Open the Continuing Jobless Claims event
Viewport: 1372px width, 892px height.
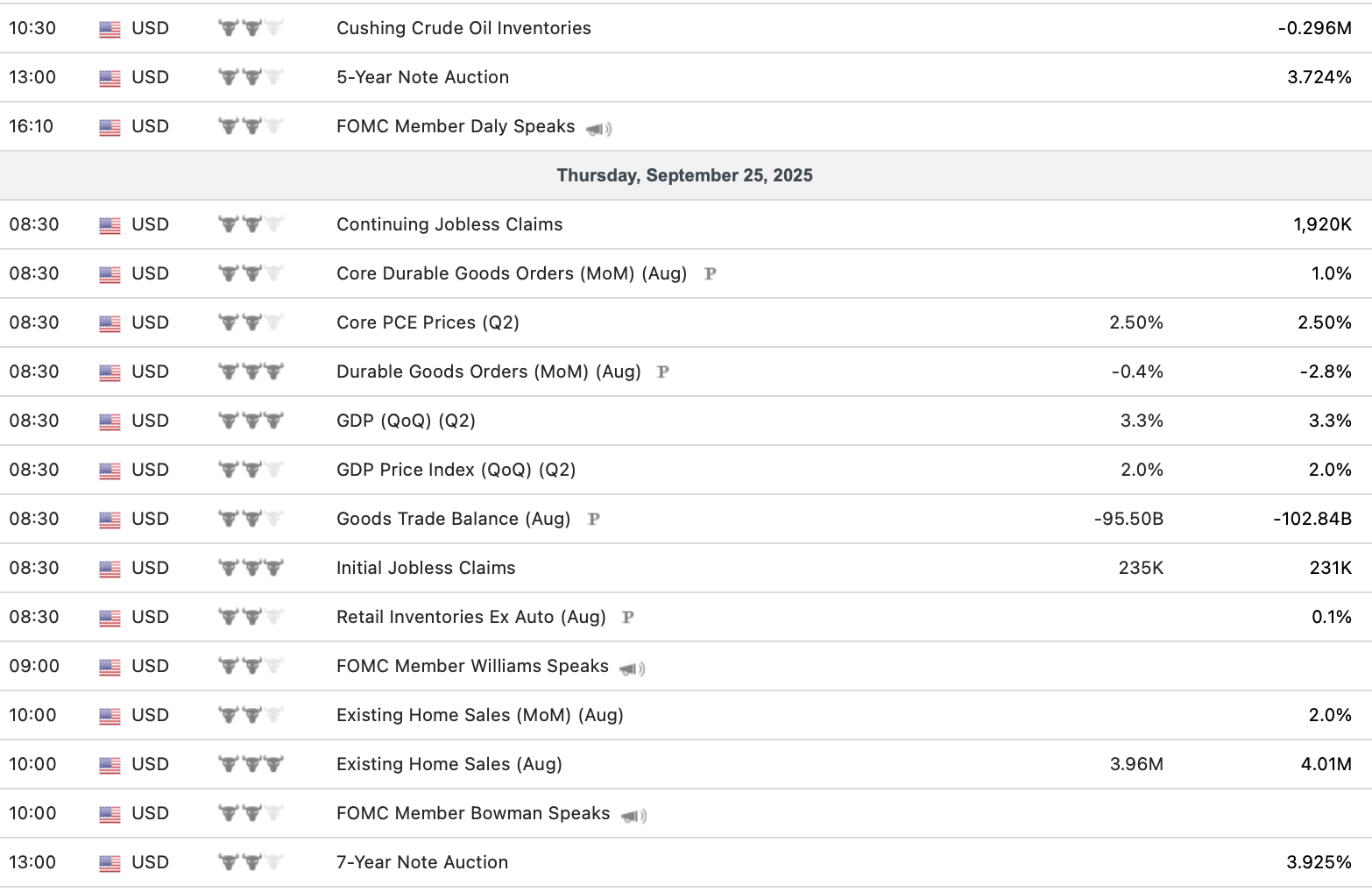[449, 224]
